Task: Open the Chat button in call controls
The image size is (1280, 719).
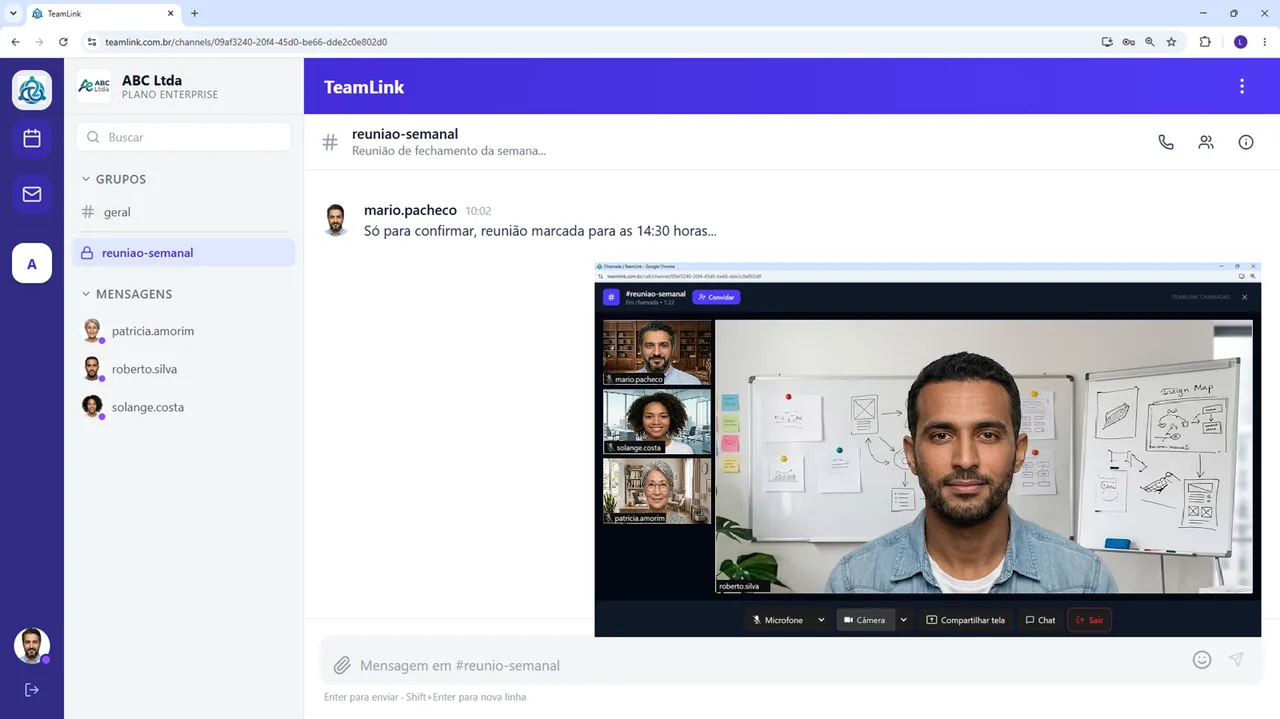Action: click(x=1040, y=620)
